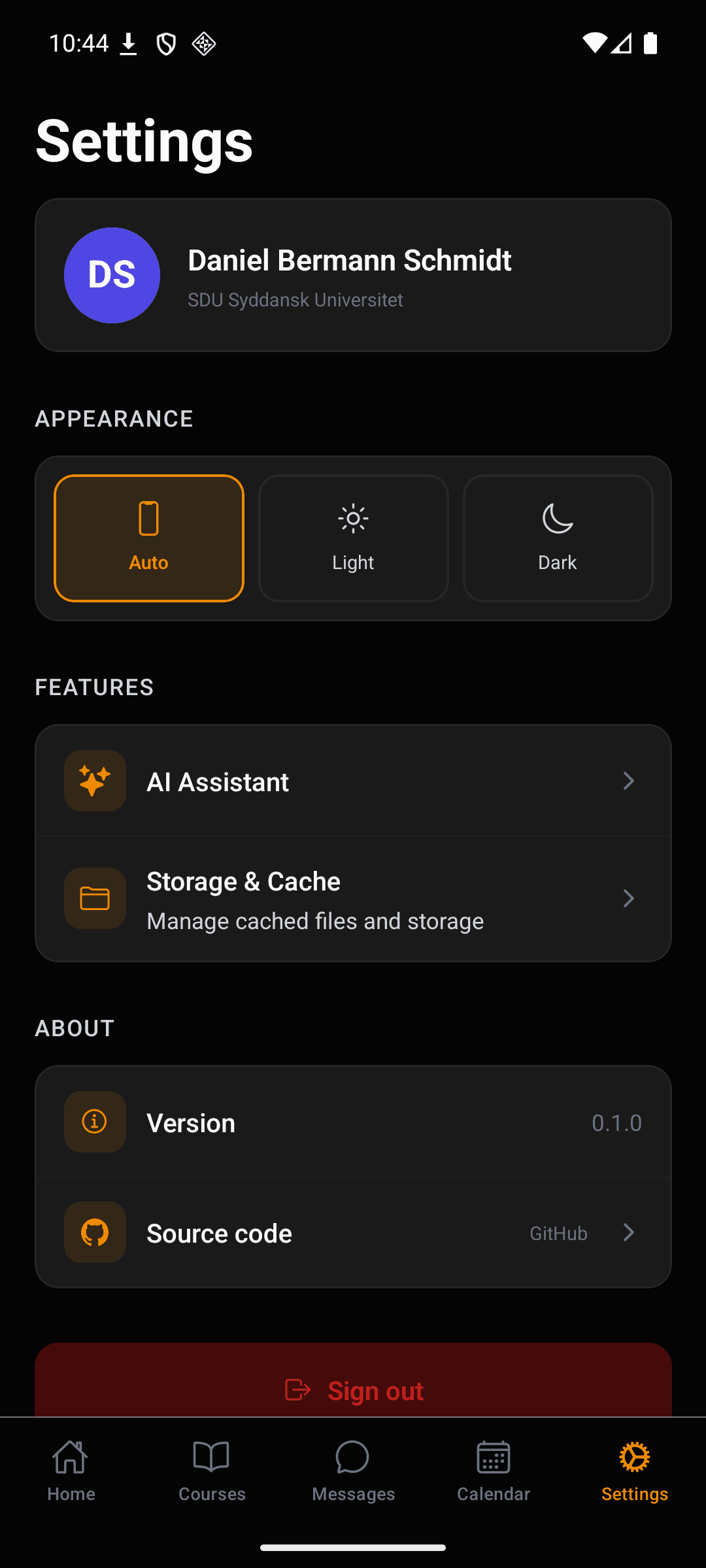Tap the DS profile avatar
This screenshot has width=706, height=1568.
click(x=112, y=275)
